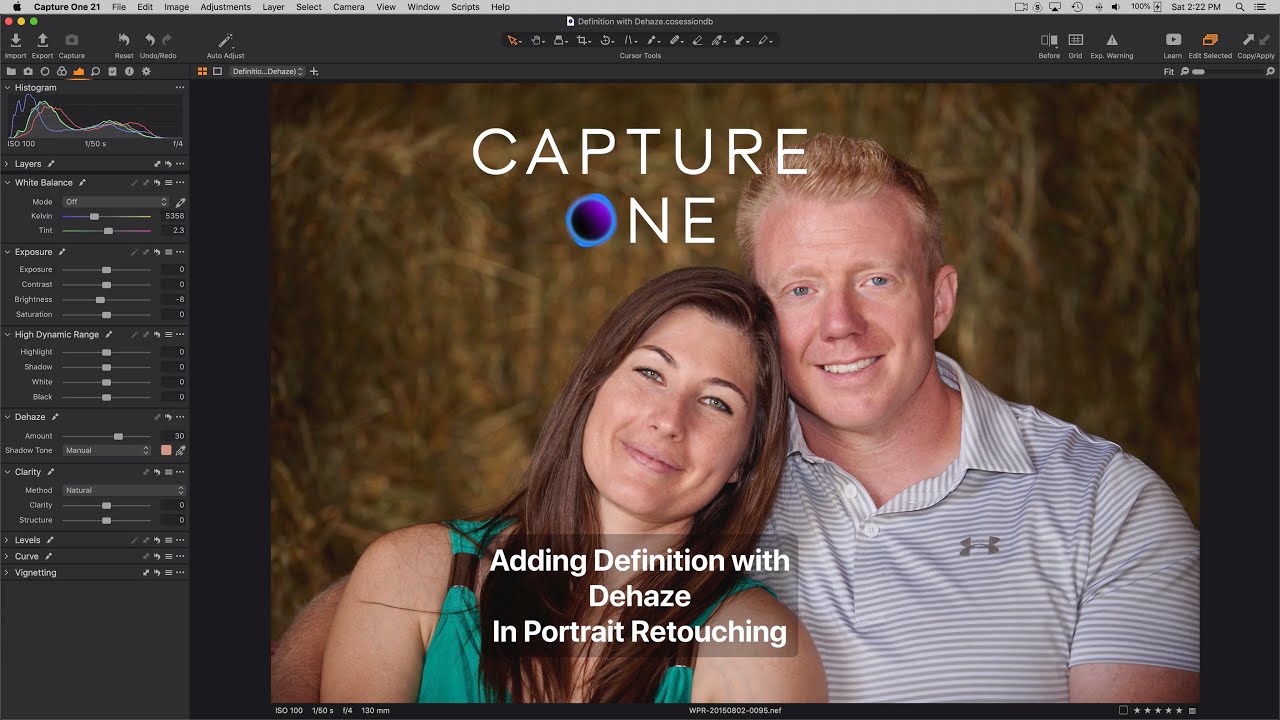
Task: Expand the Curve panel
Action: tap(7, 556)
